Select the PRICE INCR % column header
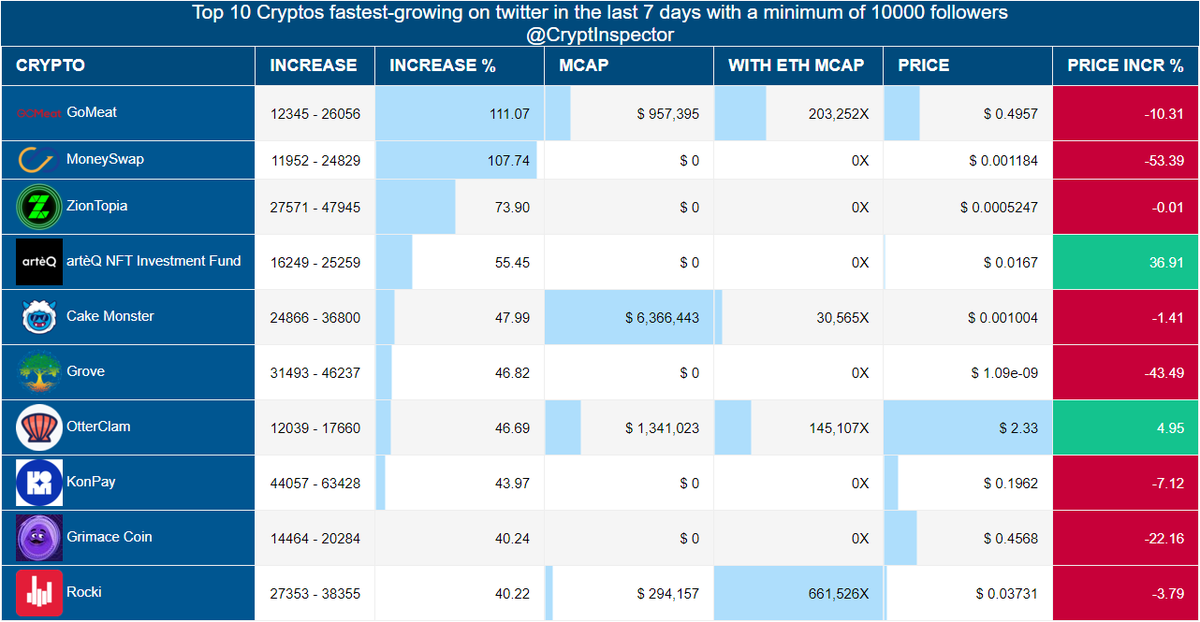1200x622 pixels. click(x=1126, y=65)
